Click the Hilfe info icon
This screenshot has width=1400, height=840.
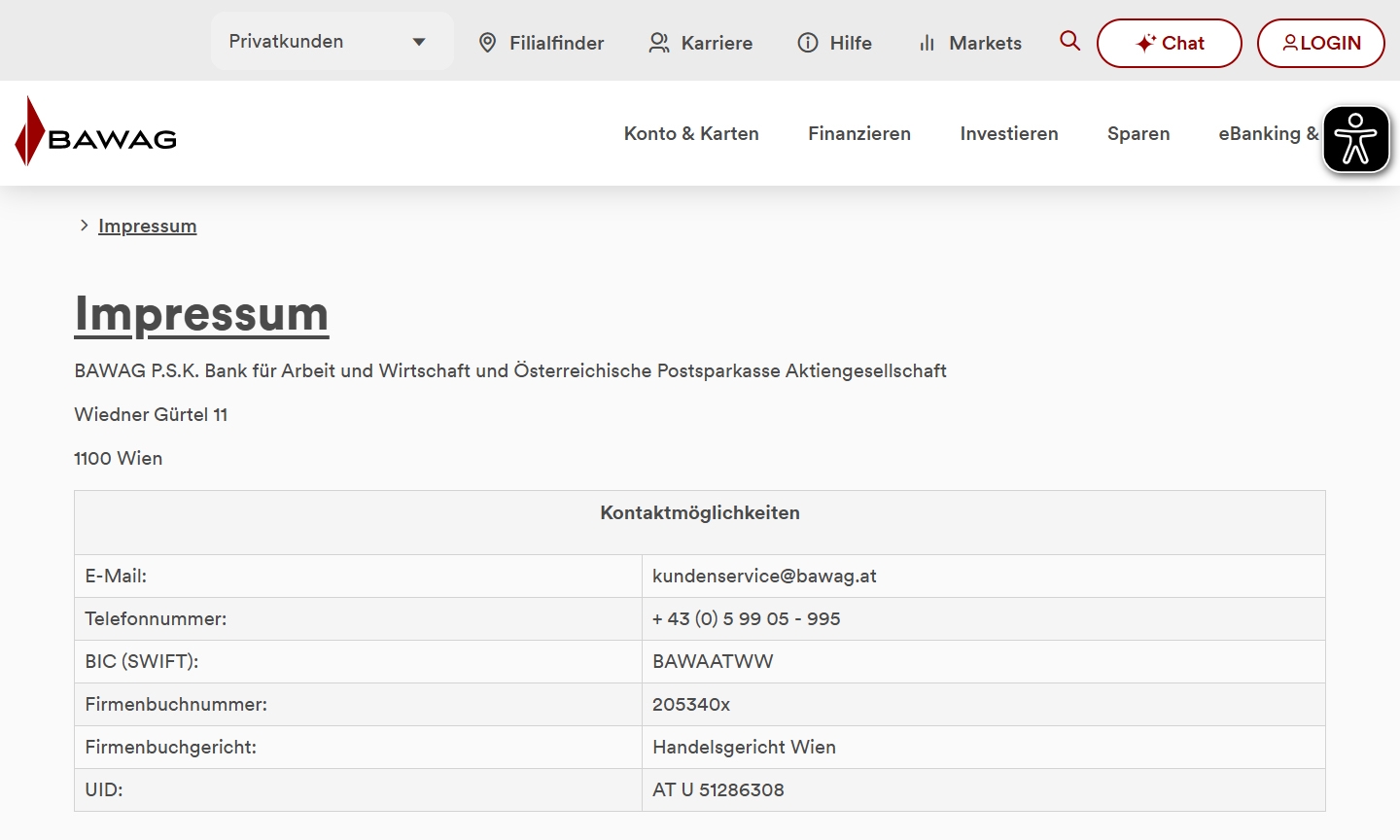pos(808,43)
